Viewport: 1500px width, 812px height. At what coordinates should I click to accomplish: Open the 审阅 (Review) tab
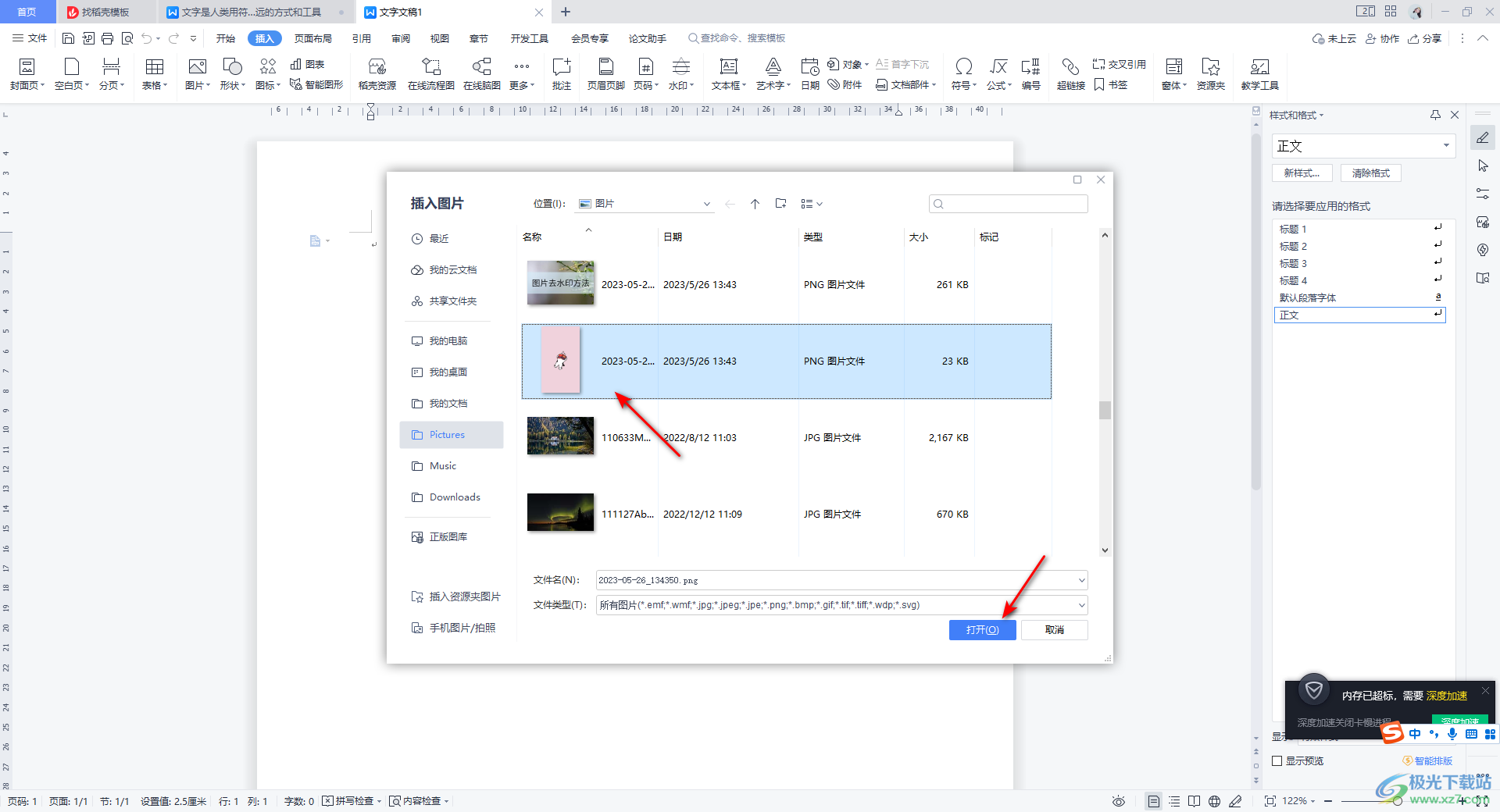tap(401, 38)
